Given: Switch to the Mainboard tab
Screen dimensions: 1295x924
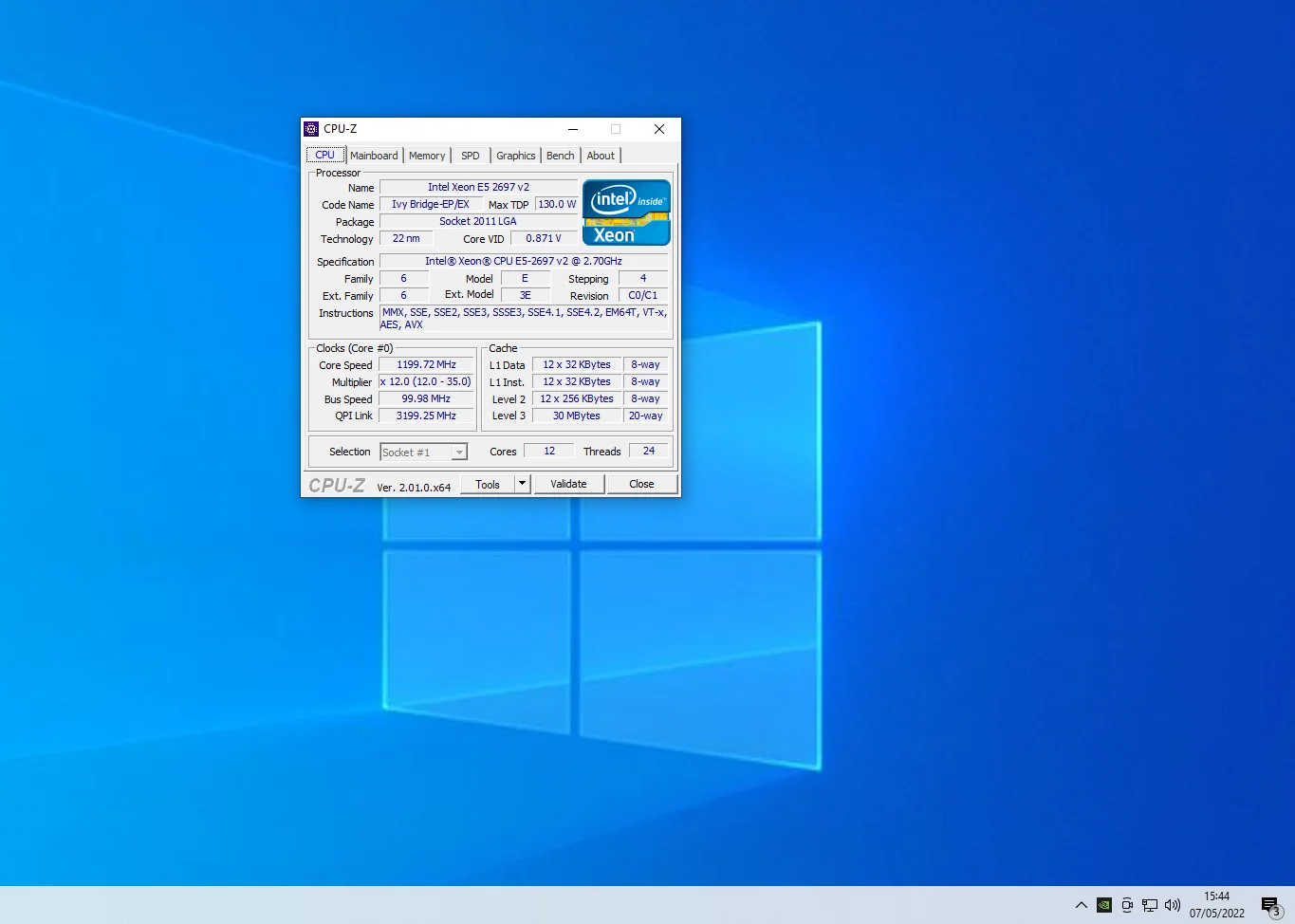Looking at the screenshot, I should coord(374,156).
